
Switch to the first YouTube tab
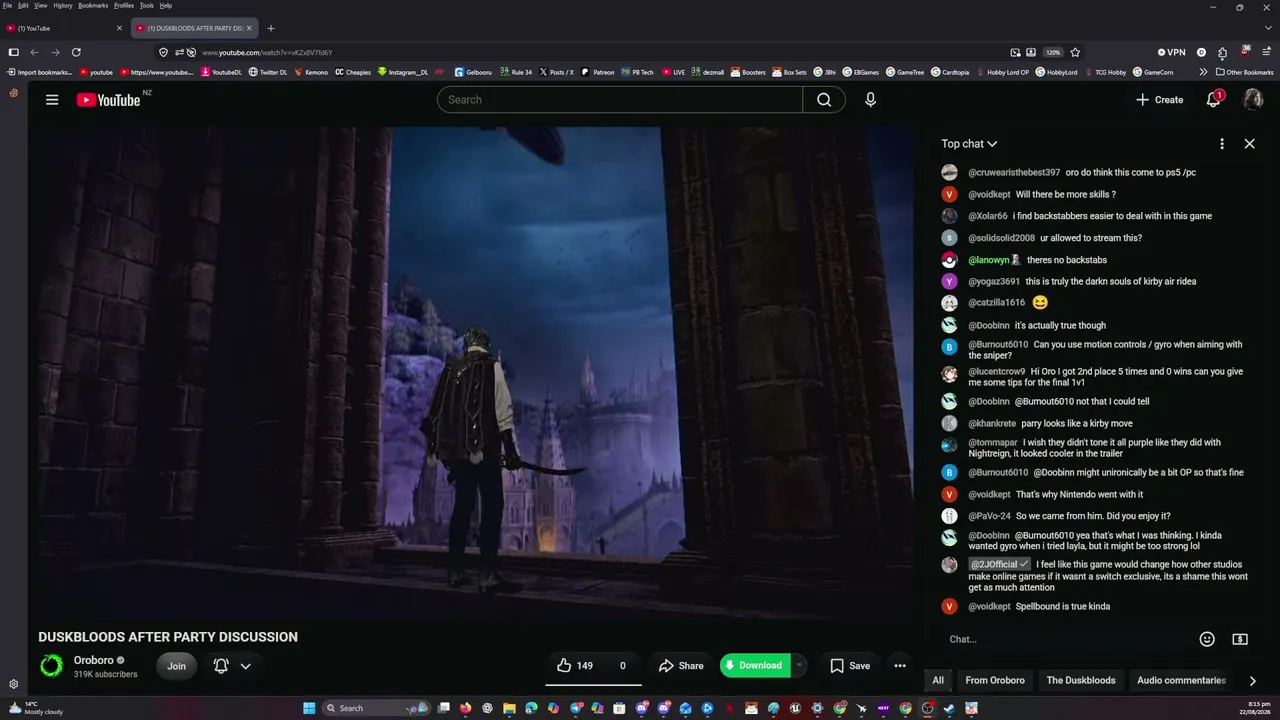[62, 28]
